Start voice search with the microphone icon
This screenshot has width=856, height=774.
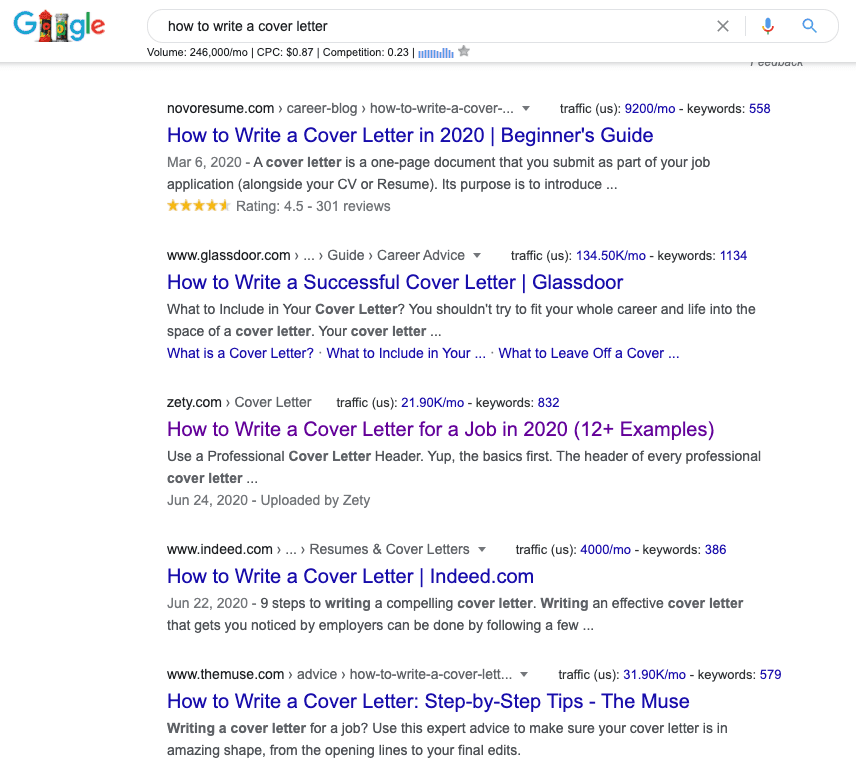point(768,26)
